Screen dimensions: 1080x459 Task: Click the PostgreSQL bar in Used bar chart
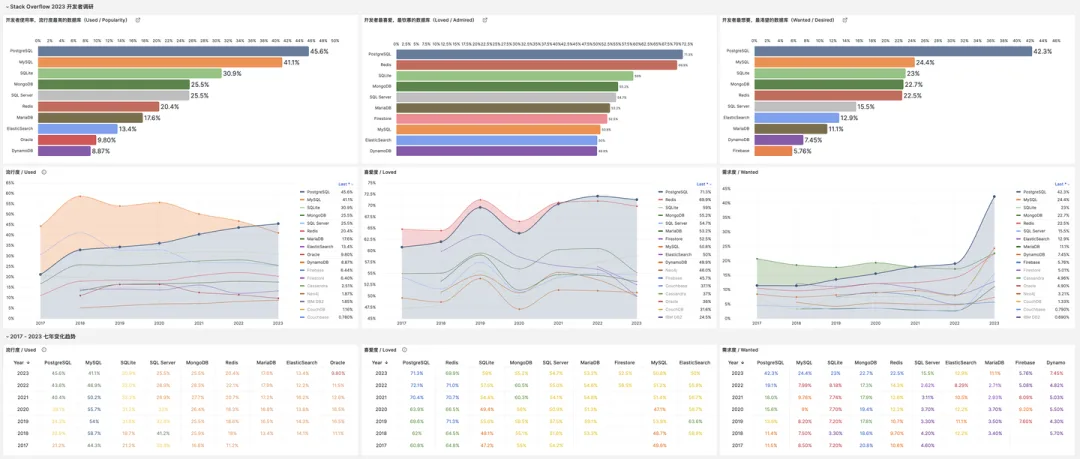coord(173,51)
